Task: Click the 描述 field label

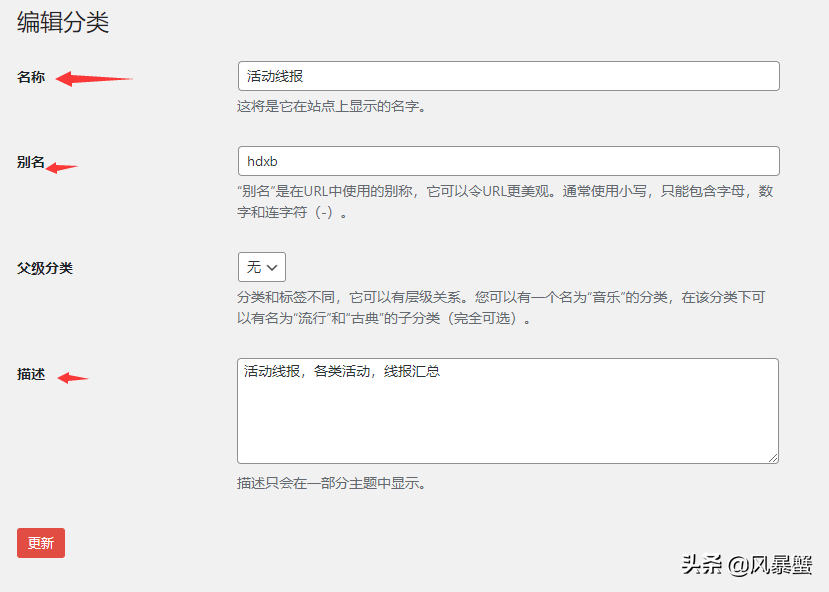Action: click(31, 374)
